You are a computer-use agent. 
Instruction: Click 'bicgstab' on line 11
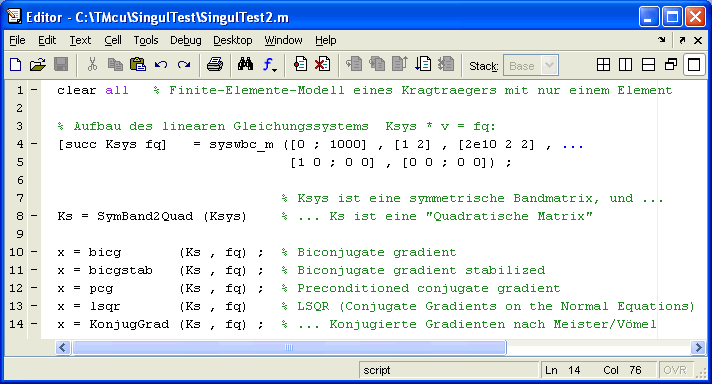(121, 270)
